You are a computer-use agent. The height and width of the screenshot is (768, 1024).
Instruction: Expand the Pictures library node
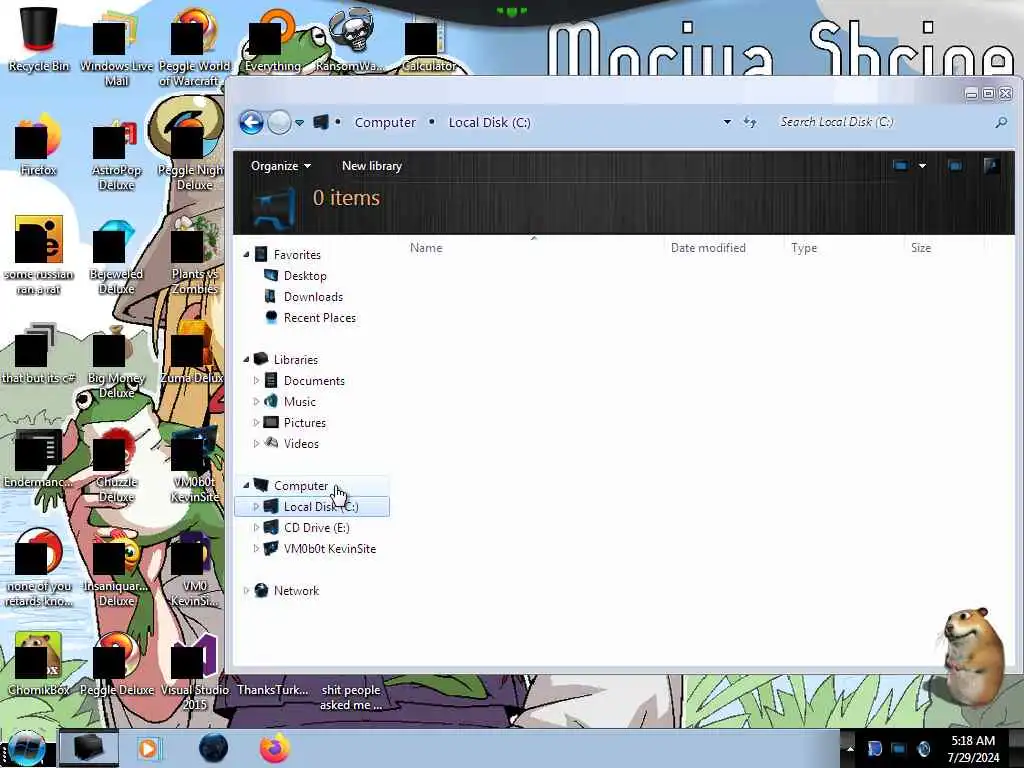pos(256,423)
